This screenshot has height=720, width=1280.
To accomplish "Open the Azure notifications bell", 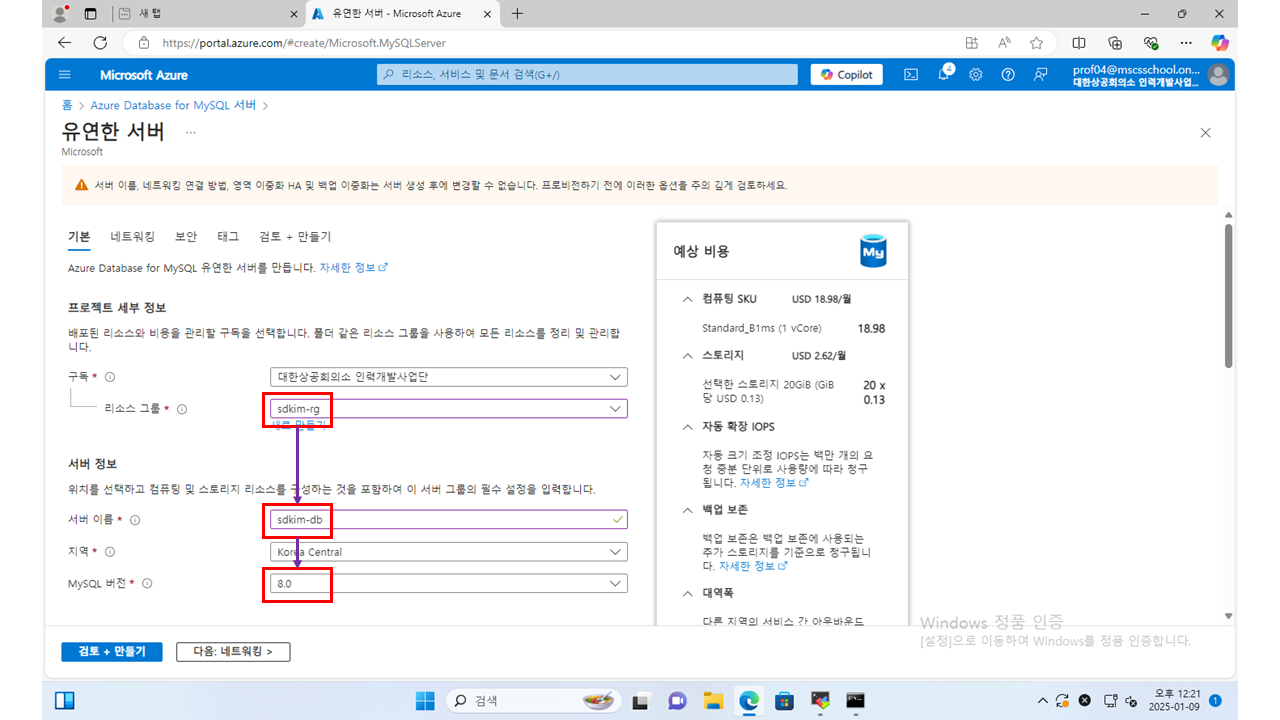I will (944, 75).
